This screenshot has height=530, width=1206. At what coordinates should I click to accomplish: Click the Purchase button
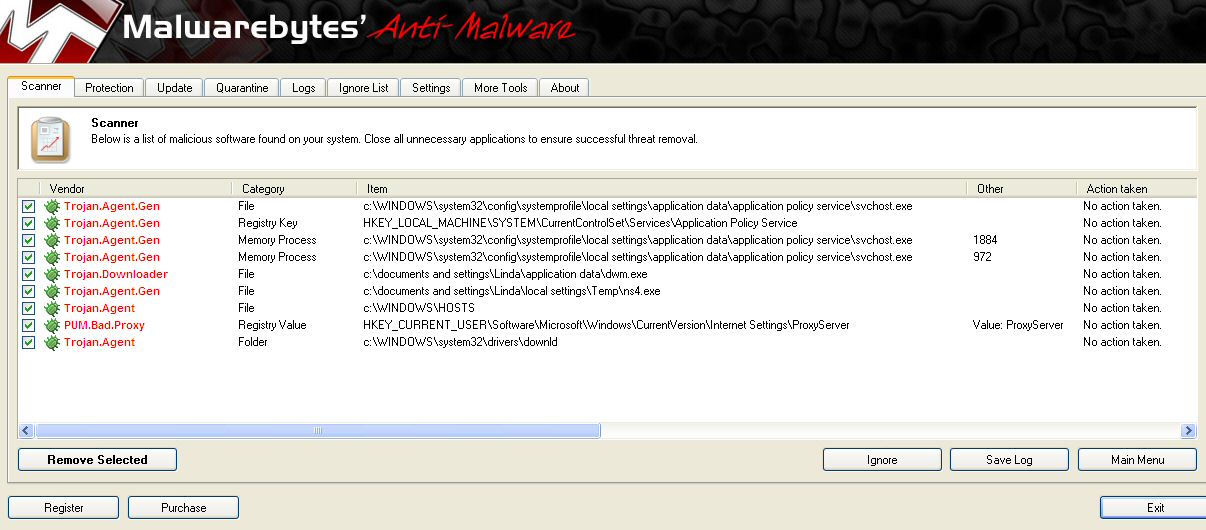coord(183,508)
